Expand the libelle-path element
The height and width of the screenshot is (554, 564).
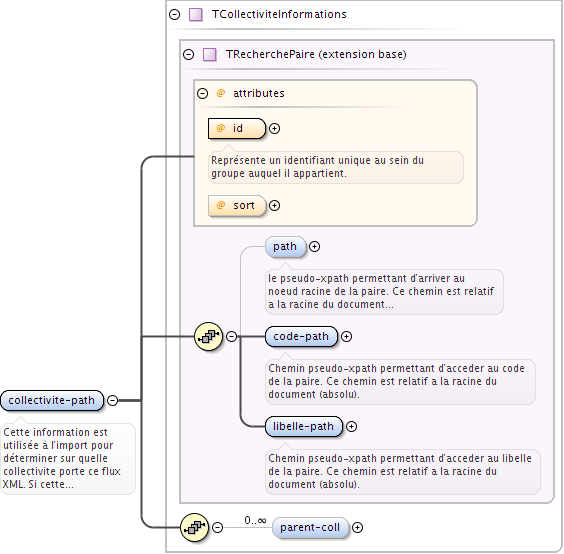[351, 426]
